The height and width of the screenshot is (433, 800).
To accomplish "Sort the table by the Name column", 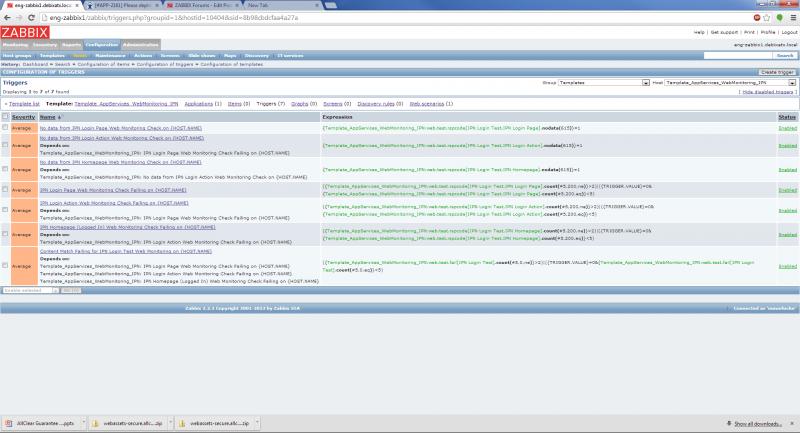I will pyautogui.click(x=47, y=117).
